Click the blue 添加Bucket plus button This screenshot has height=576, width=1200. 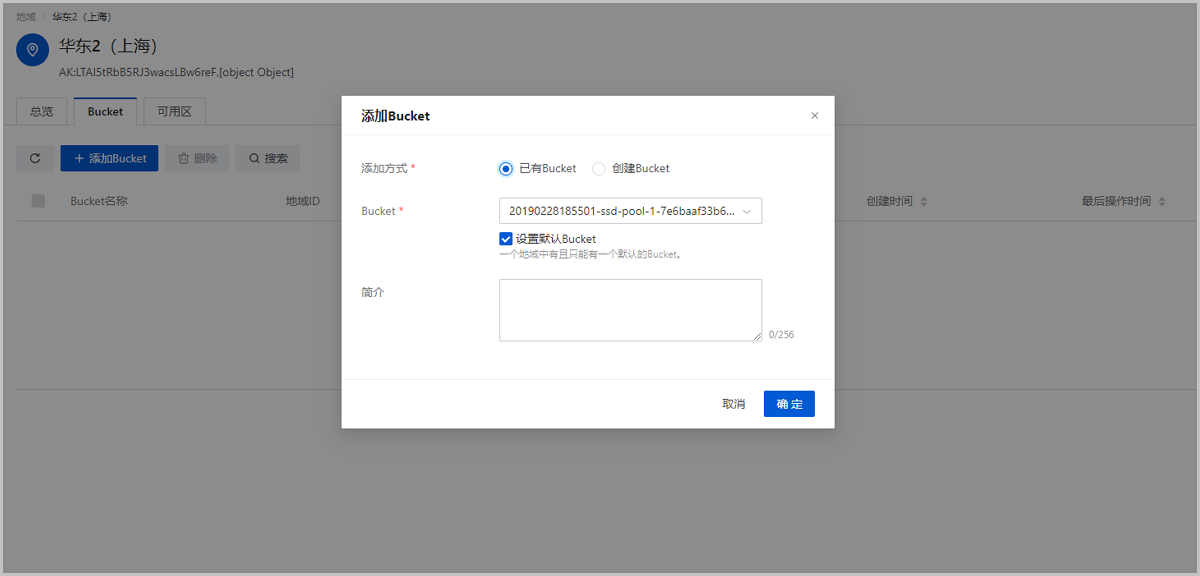(109, 158)
